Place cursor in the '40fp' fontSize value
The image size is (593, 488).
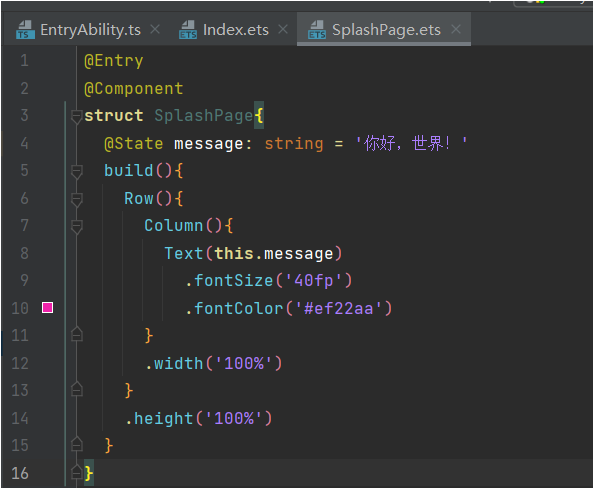click(314, 281)
